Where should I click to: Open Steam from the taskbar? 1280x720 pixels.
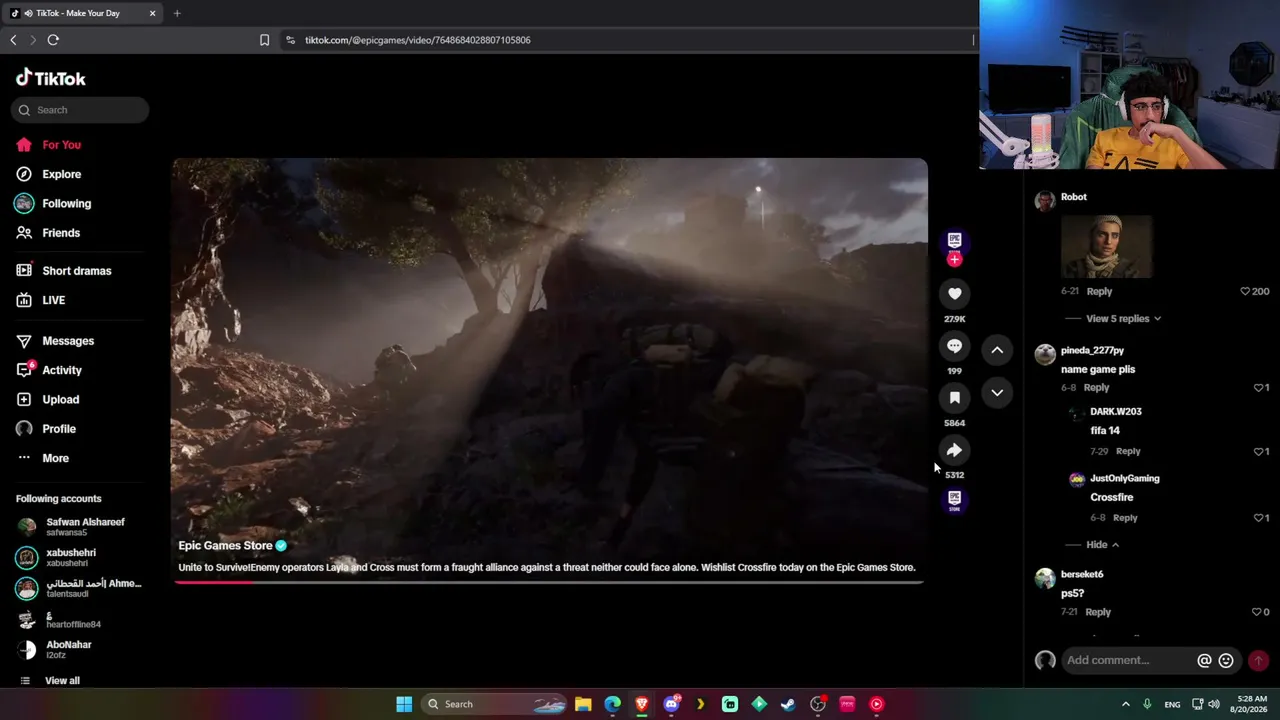pyautogui.click(x=788, y=704)
